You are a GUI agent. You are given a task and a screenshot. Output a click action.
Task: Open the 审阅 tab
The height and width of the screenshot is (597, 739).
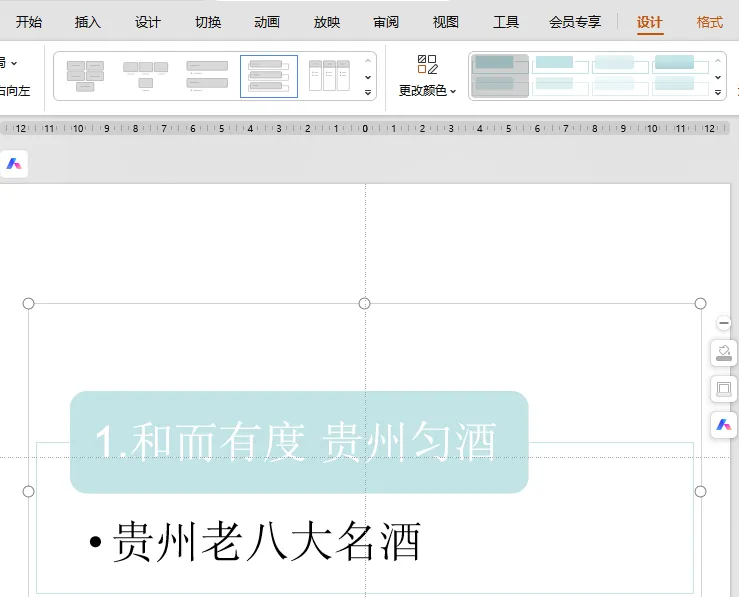(x=386, y=22)
